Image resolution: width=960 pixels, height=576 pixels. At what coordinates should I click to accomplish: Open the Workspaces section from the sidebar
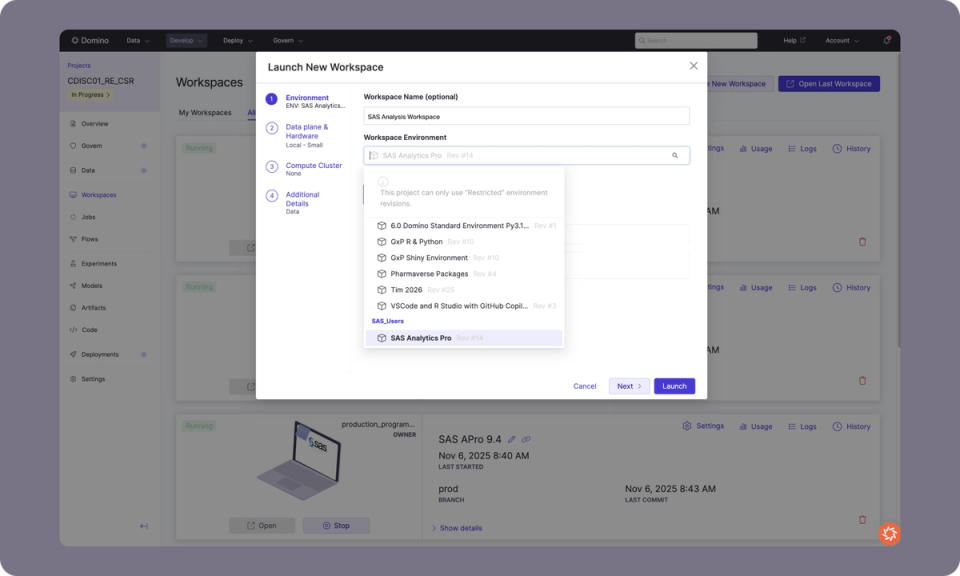tap(100, 194)
